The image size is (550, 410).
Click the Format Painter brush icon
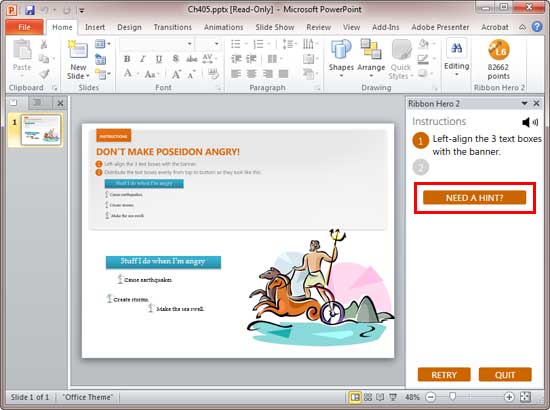tap(44, 74)
